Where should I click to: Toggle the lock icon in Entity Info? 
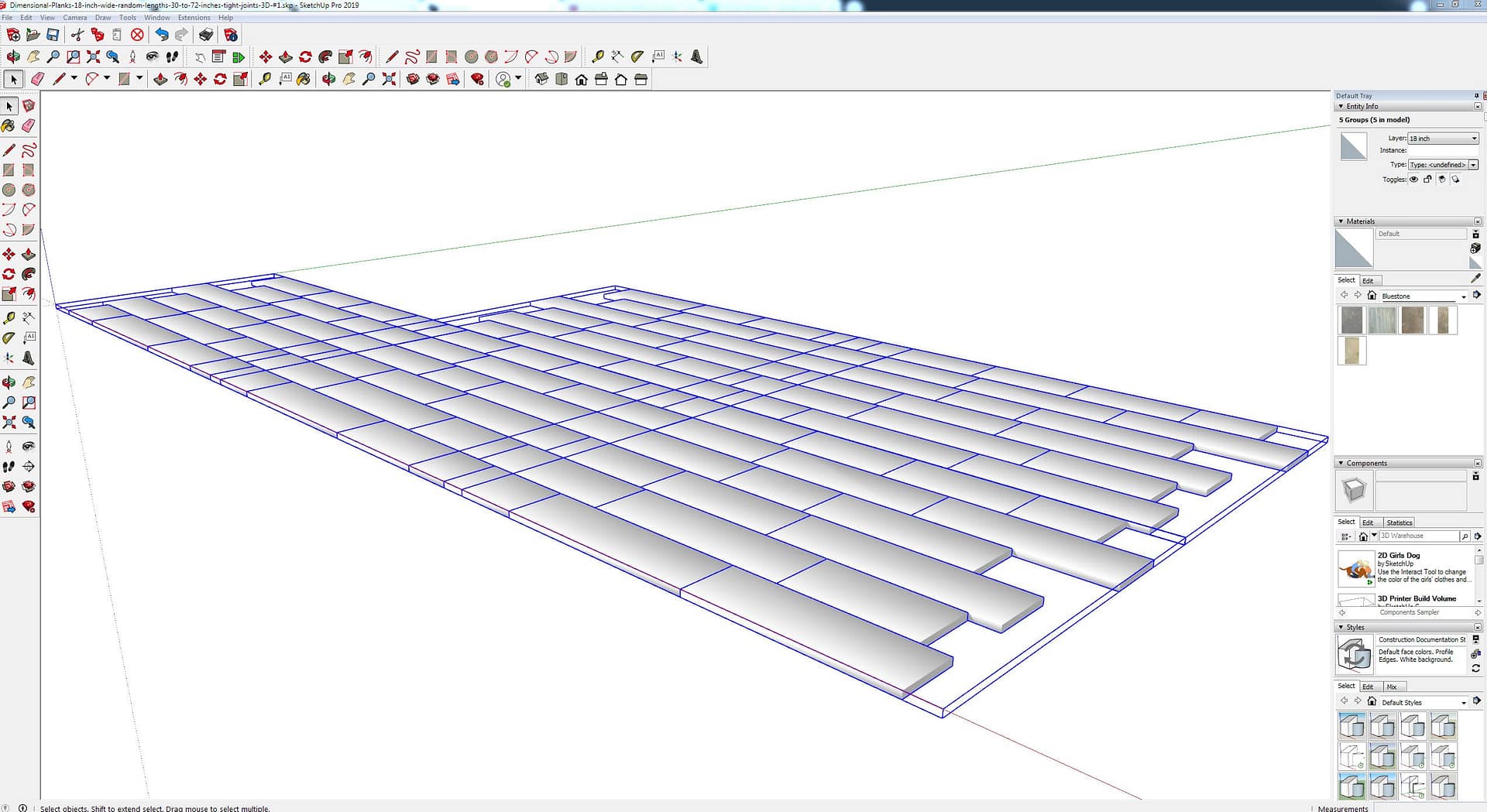coord(1427,180)
